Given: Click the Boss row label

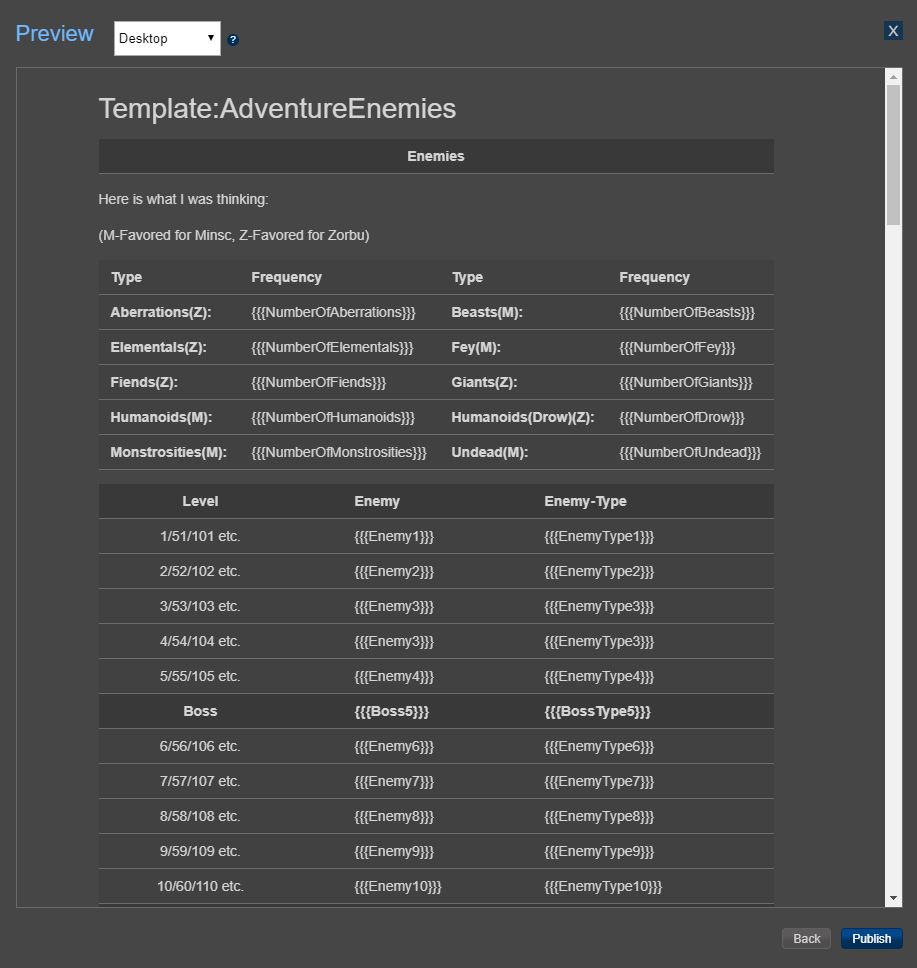Looking at the screenshot, I should [200, 711].
